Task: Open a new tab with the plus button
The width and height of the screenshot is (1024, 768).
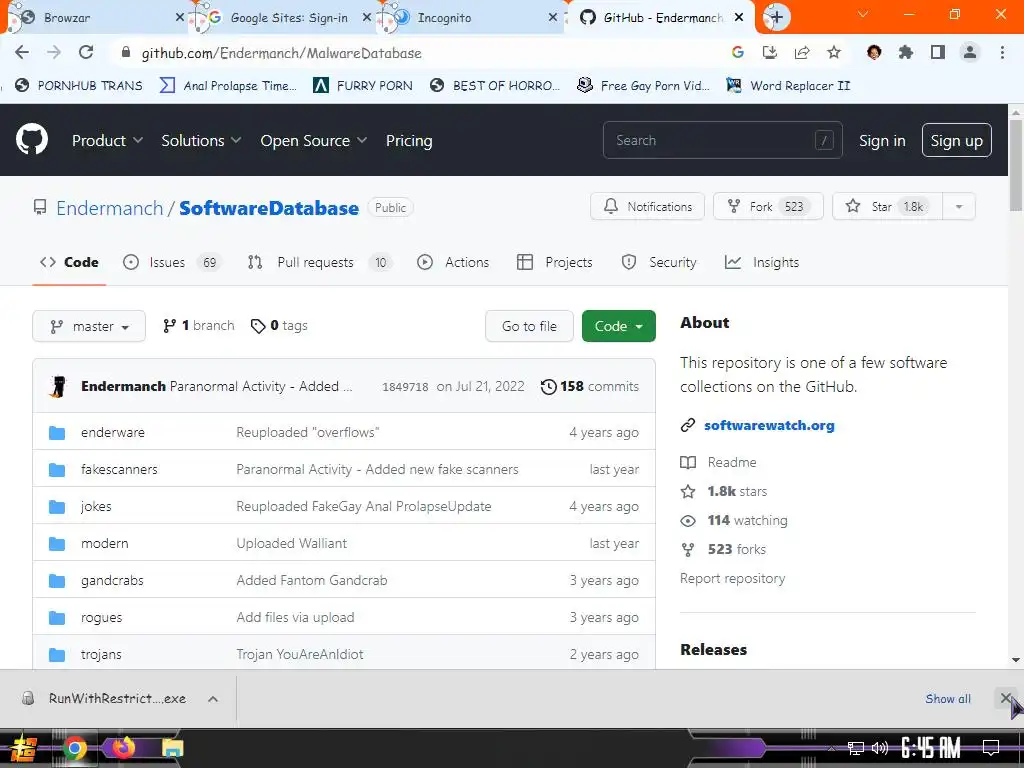Action: coord(776,17)
